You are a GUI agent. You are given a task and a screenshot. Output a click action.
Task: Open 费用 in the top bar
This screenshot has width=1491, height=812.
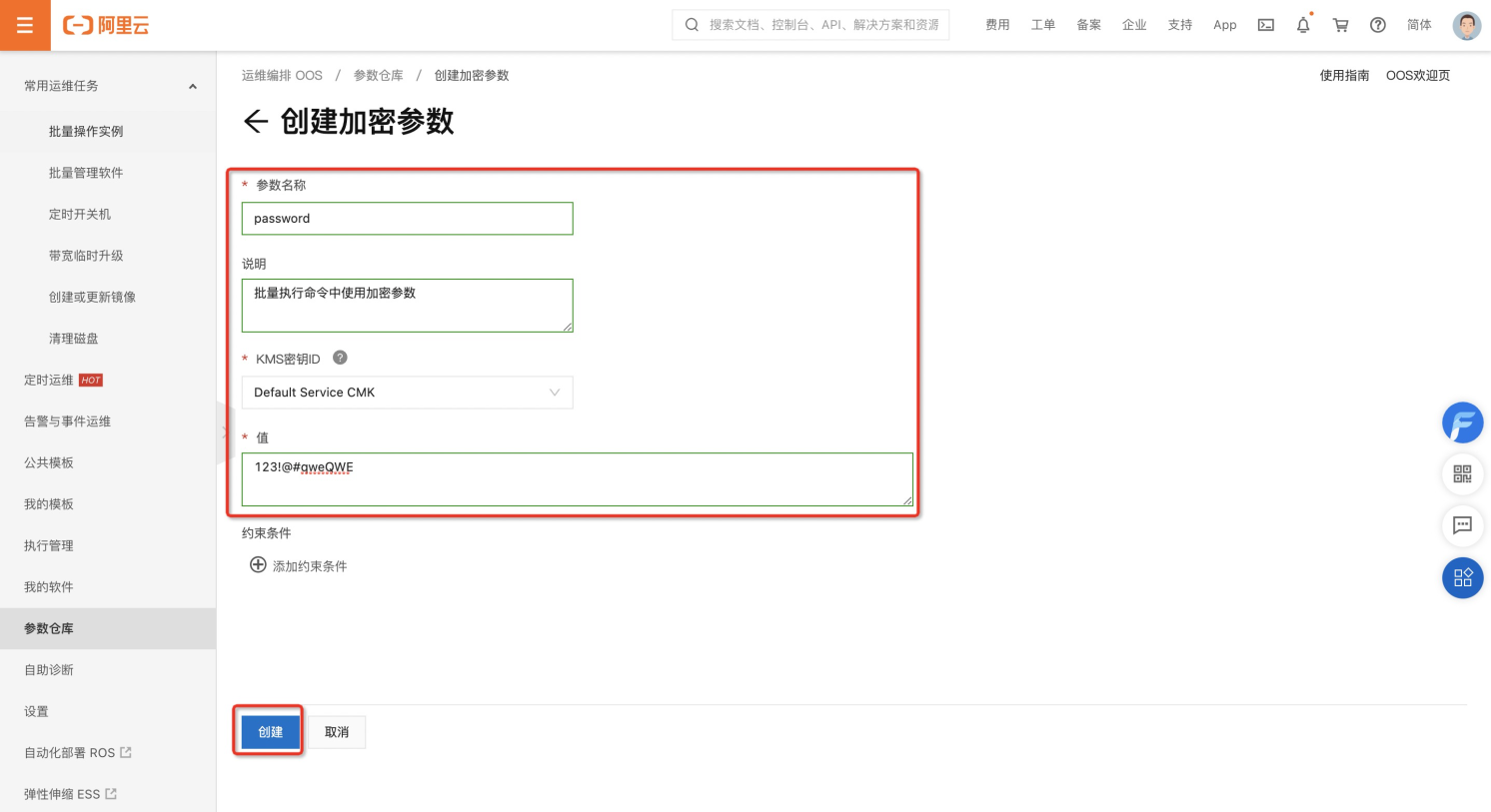(997, 25)
